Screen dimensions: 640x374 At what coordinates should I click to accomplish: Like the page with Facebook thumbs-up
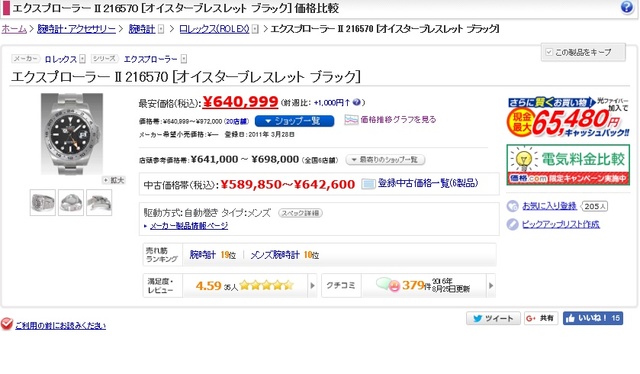coord(593,318)
